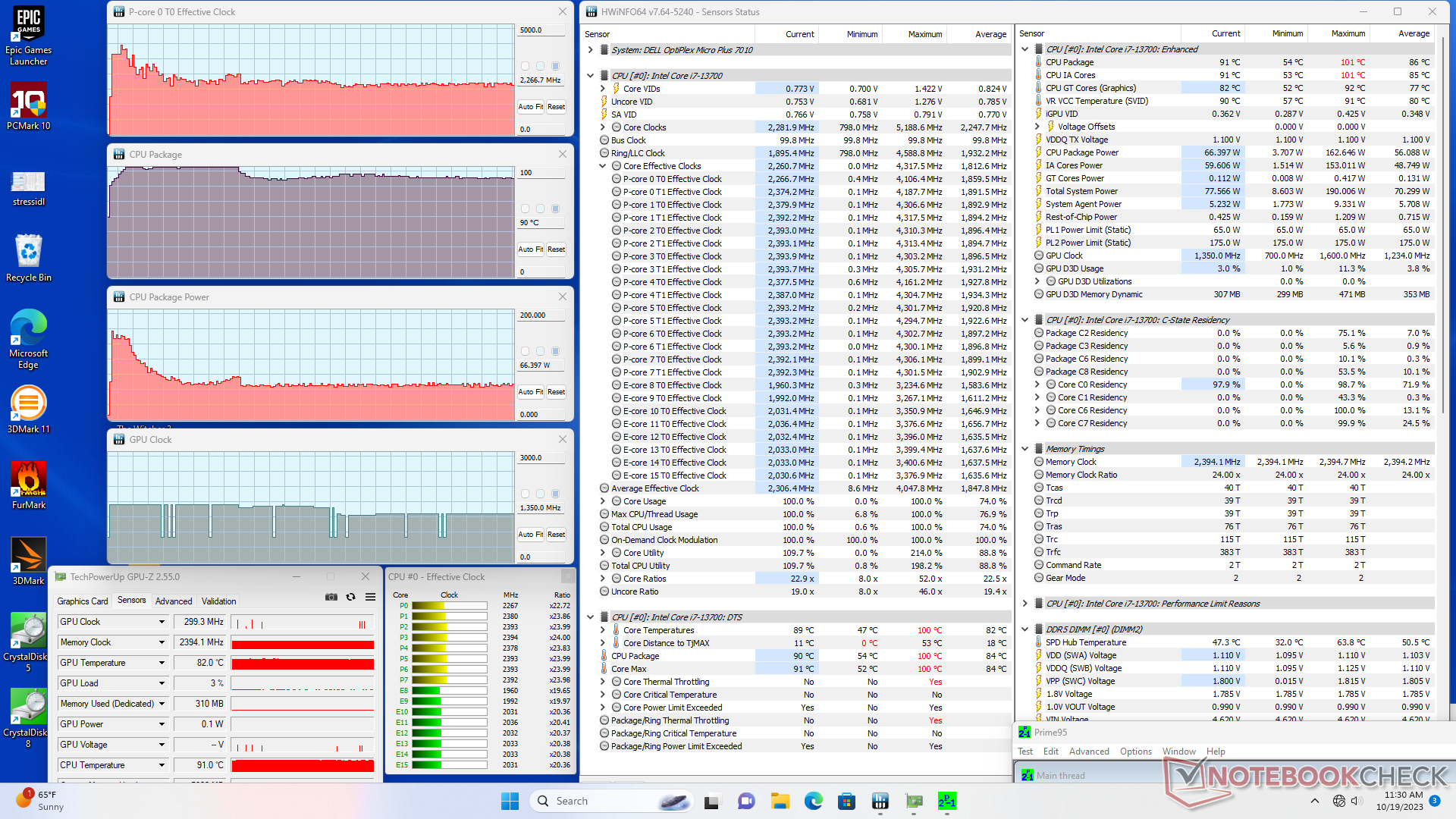Click the HWiNFO icon in the taskbar
This screenshot has height=819, width=1456.
pyautogui.click(x=880, y=801)
